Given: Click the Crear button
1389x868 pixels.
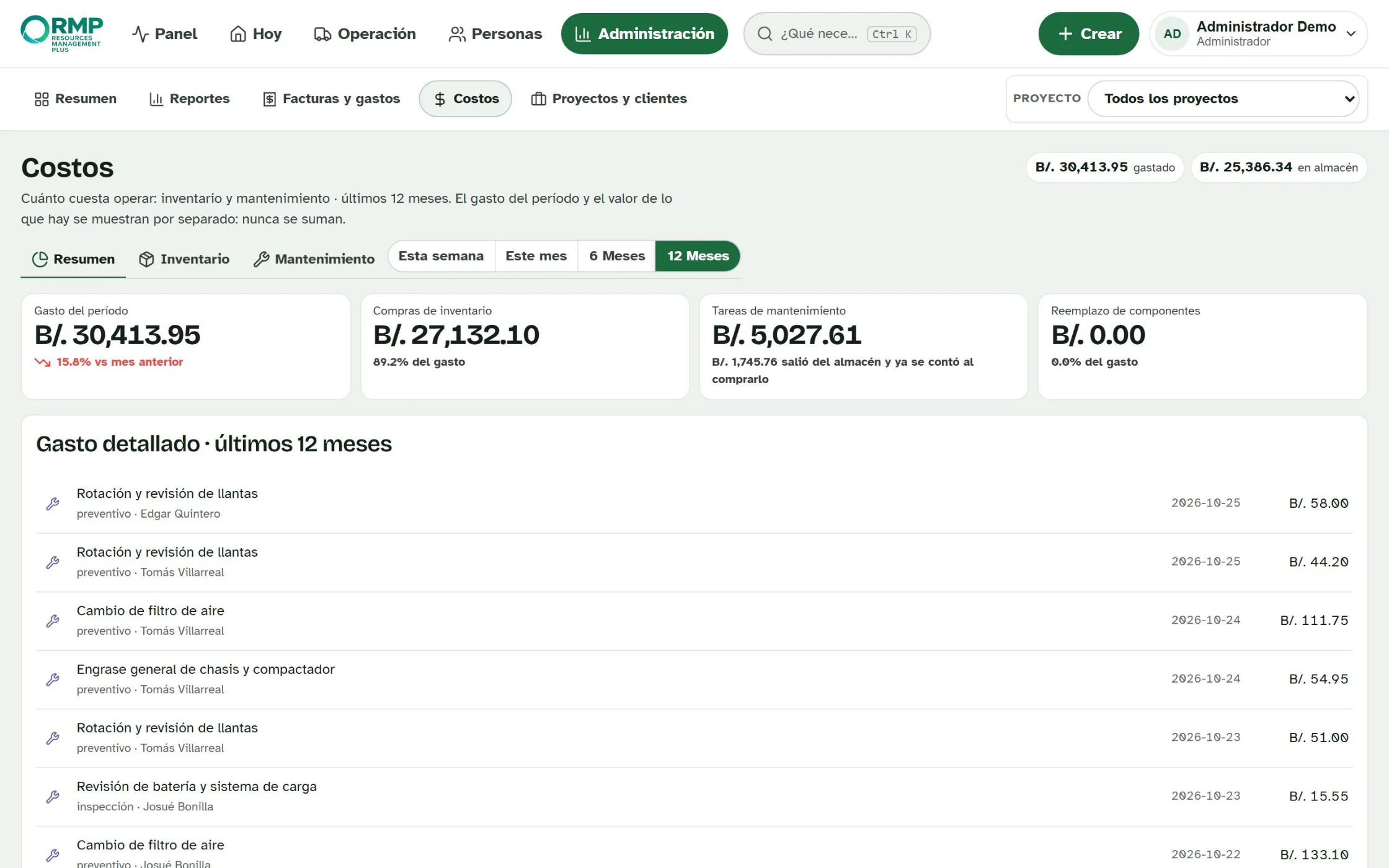Looking at the screenshot, I should 1088,33.
